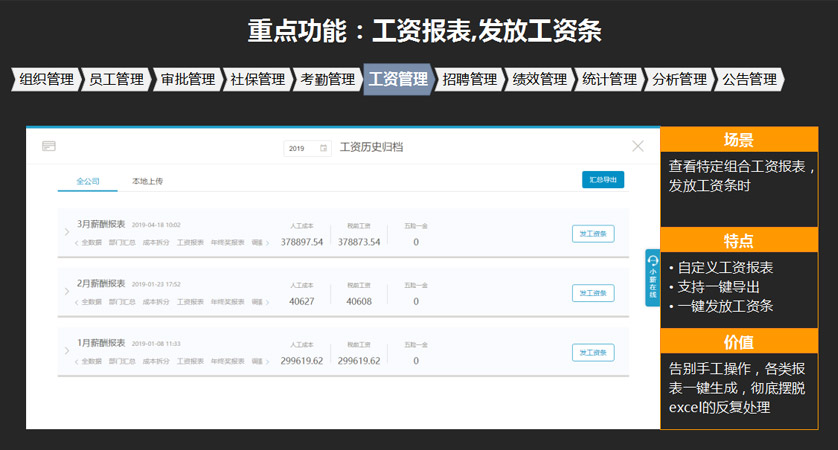Expand the 2月薪酬报表 row
This screenshot has width=838, height=450.
[67, 292]
